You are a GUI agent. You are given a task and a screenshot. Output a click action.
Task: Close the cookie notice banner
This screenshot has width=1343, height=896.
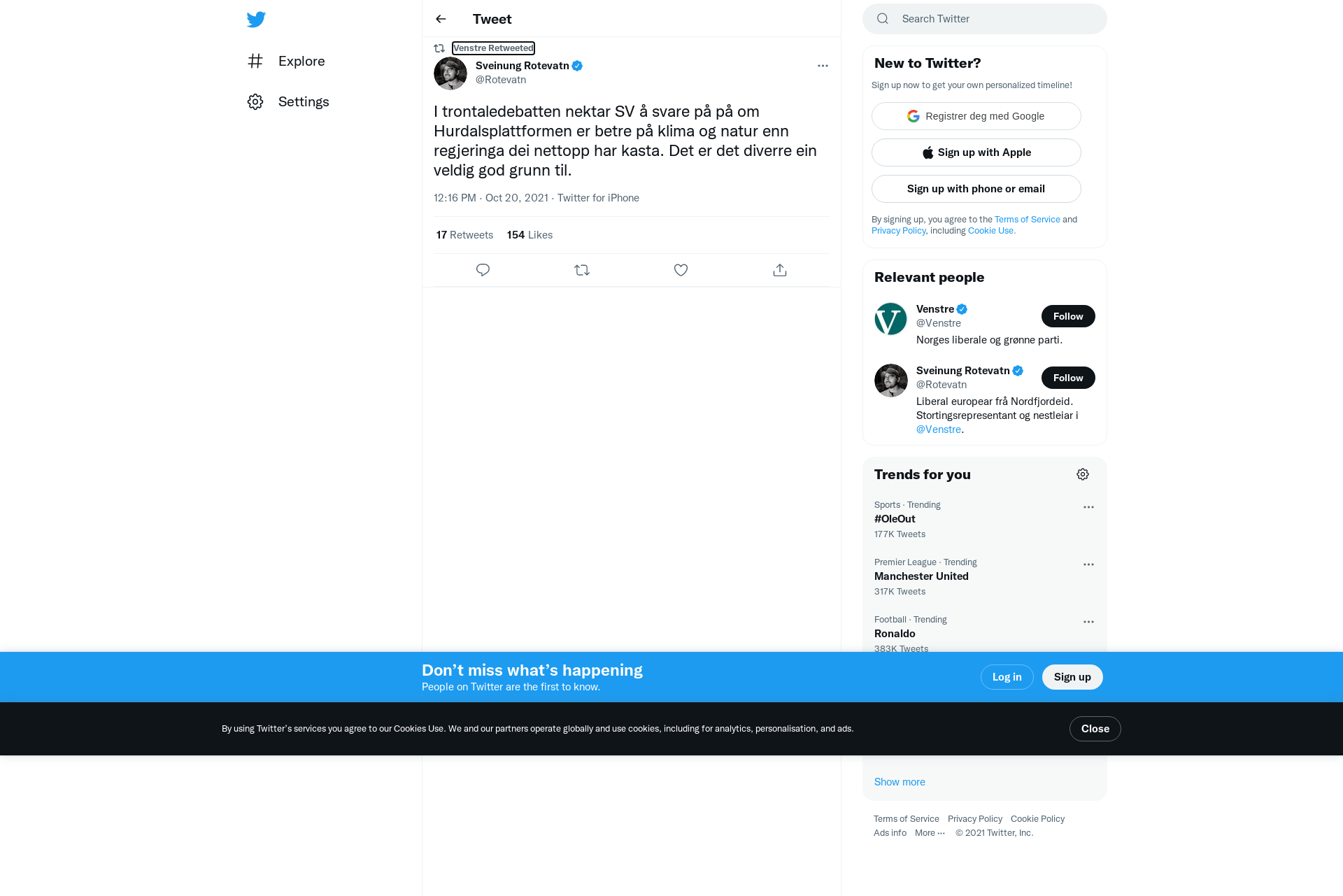pos(1095,729)
